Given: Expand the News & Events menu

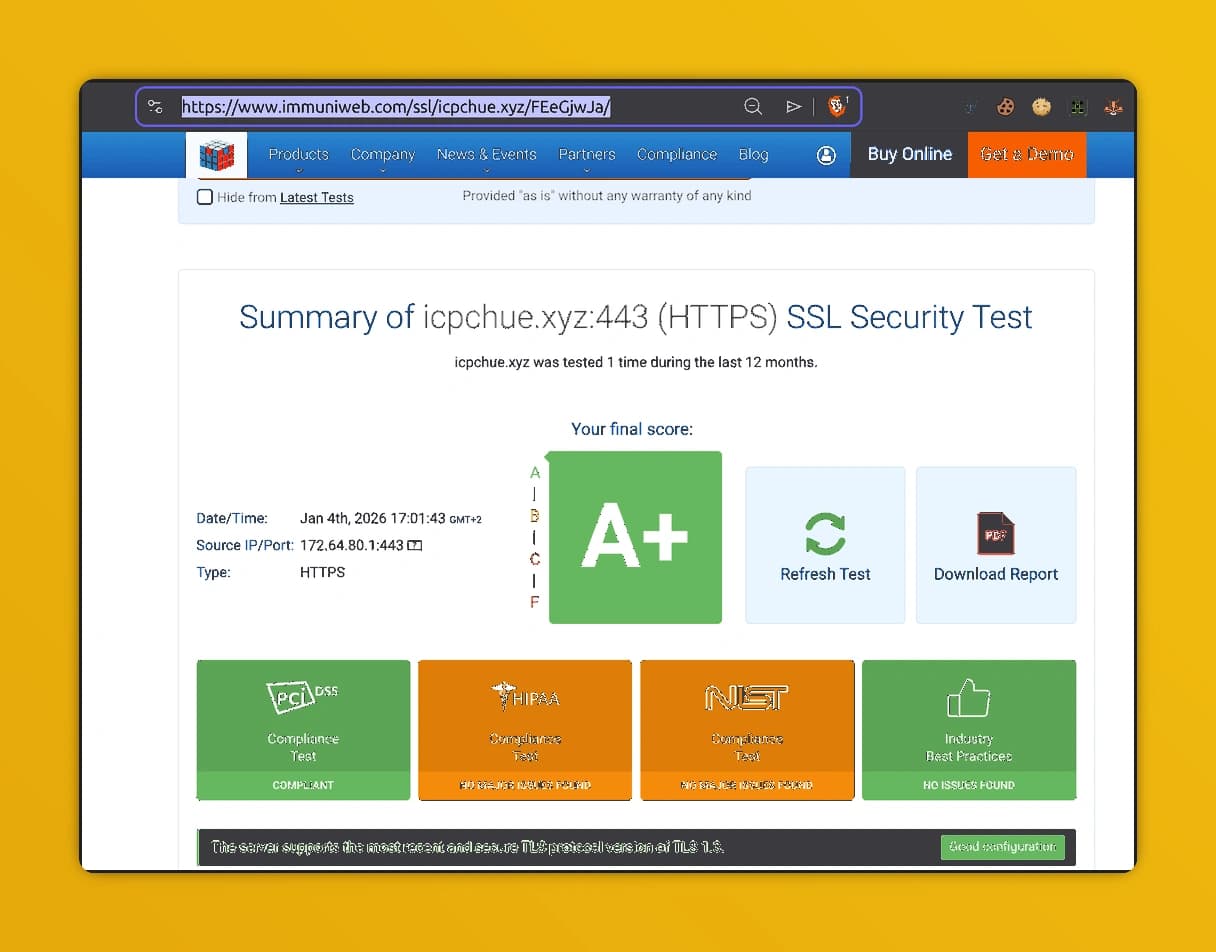Looking at the screenshot, I should (487, 155).
